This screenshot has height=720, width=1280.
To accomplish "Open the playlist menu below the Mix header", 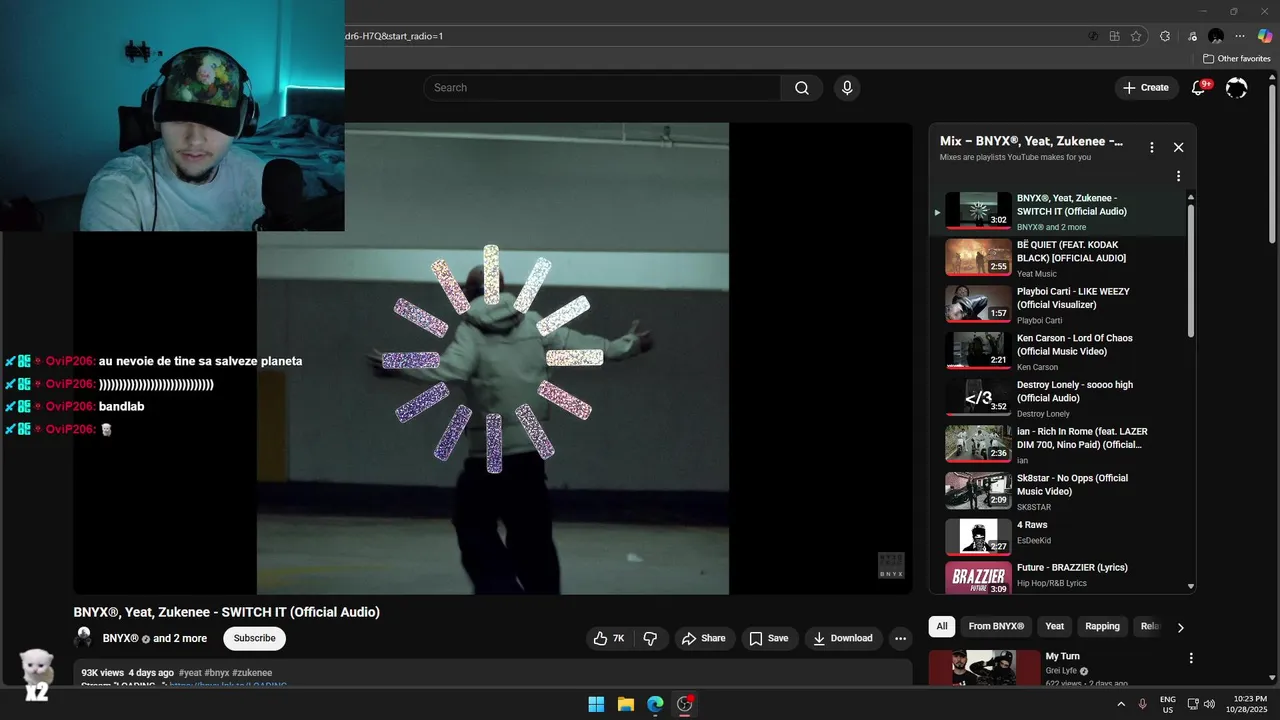I will coord(1178,176).
